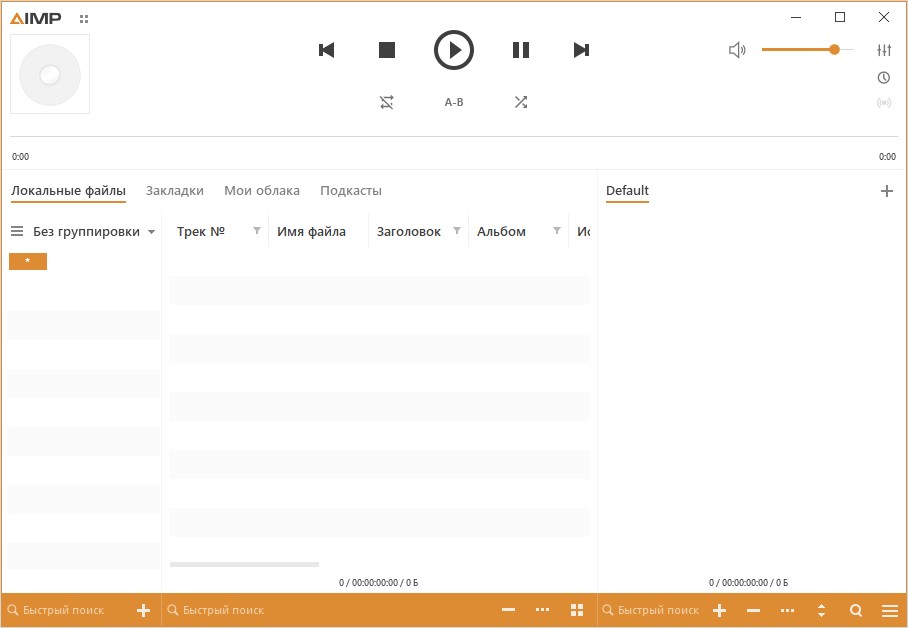Click the track seek bar
The height and width of the screenshot is (628, 908).
point(454,137)
